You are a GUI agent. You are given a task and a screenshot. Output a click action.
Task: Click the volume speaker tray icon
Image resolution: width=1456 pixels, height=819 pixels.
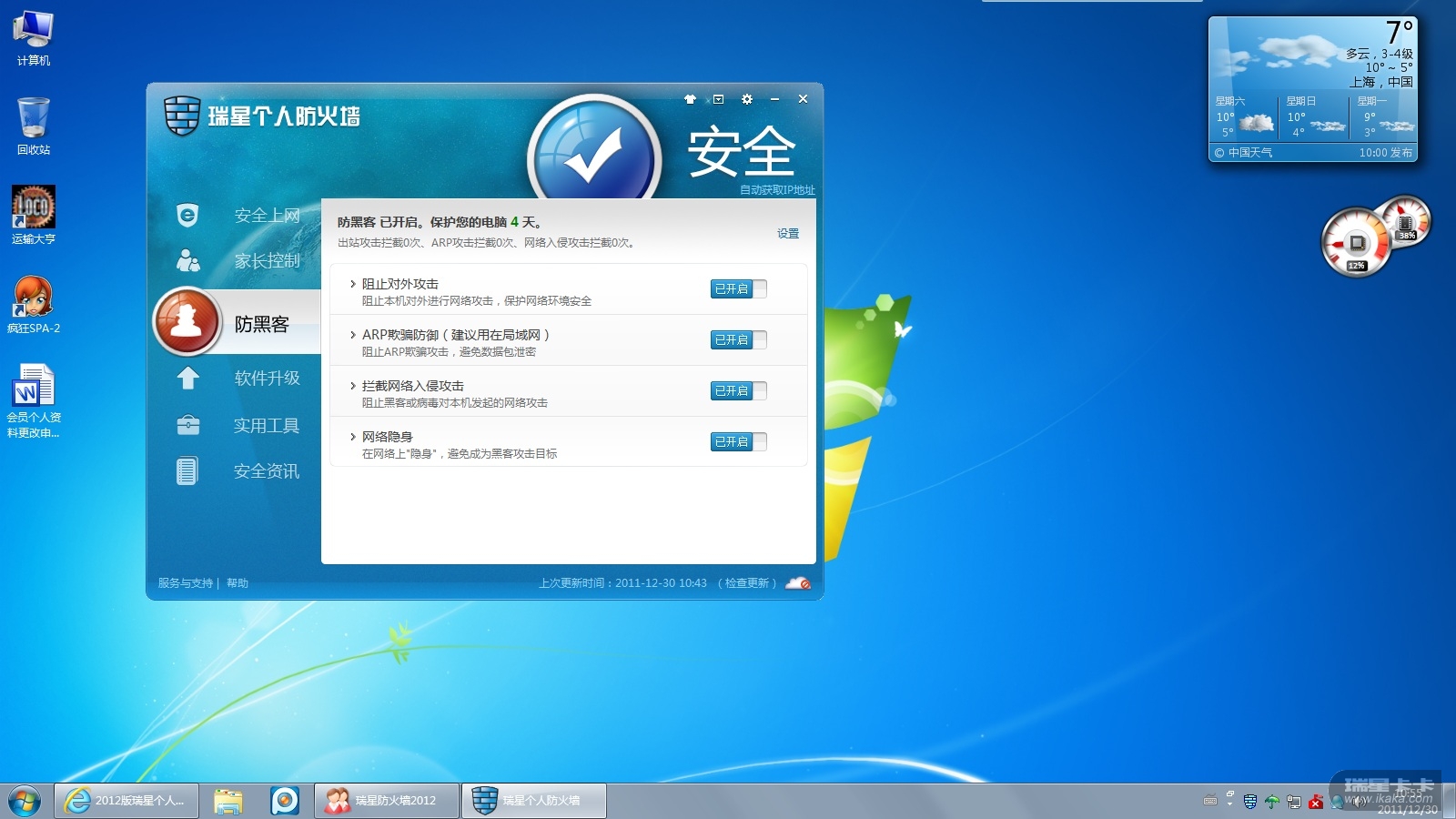[x=1358, y=801]
